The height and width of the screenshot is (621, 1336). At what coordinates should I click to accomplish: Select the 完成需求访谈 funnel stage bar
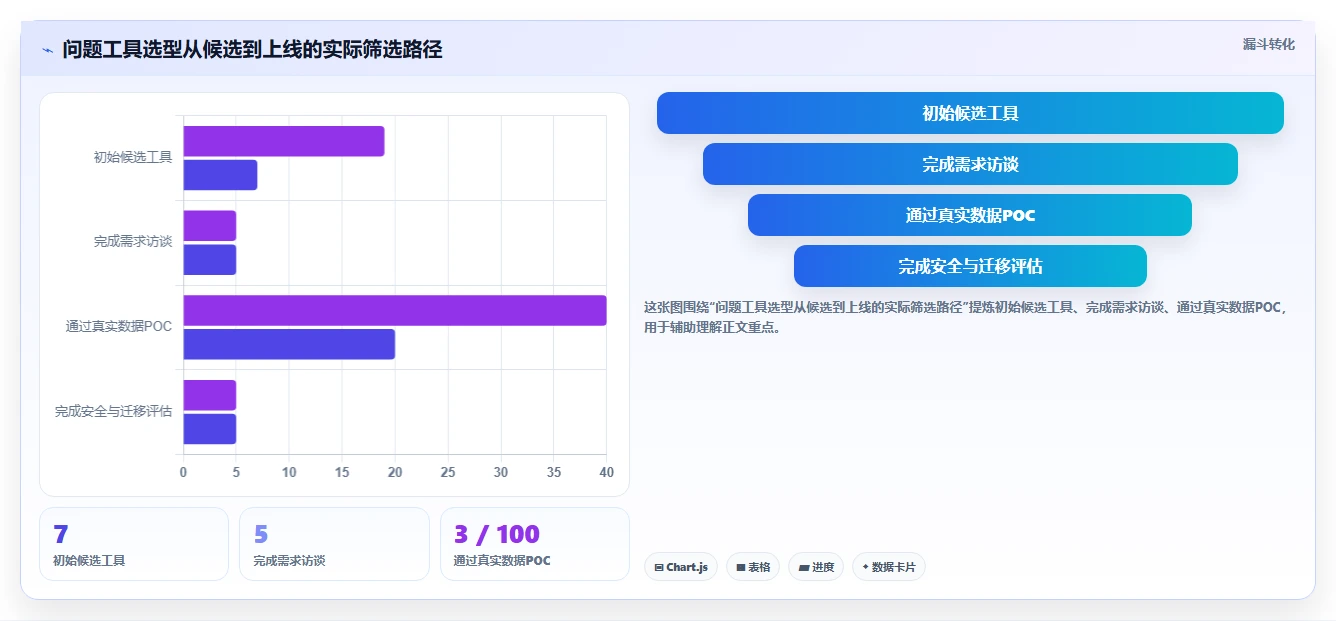970,164
